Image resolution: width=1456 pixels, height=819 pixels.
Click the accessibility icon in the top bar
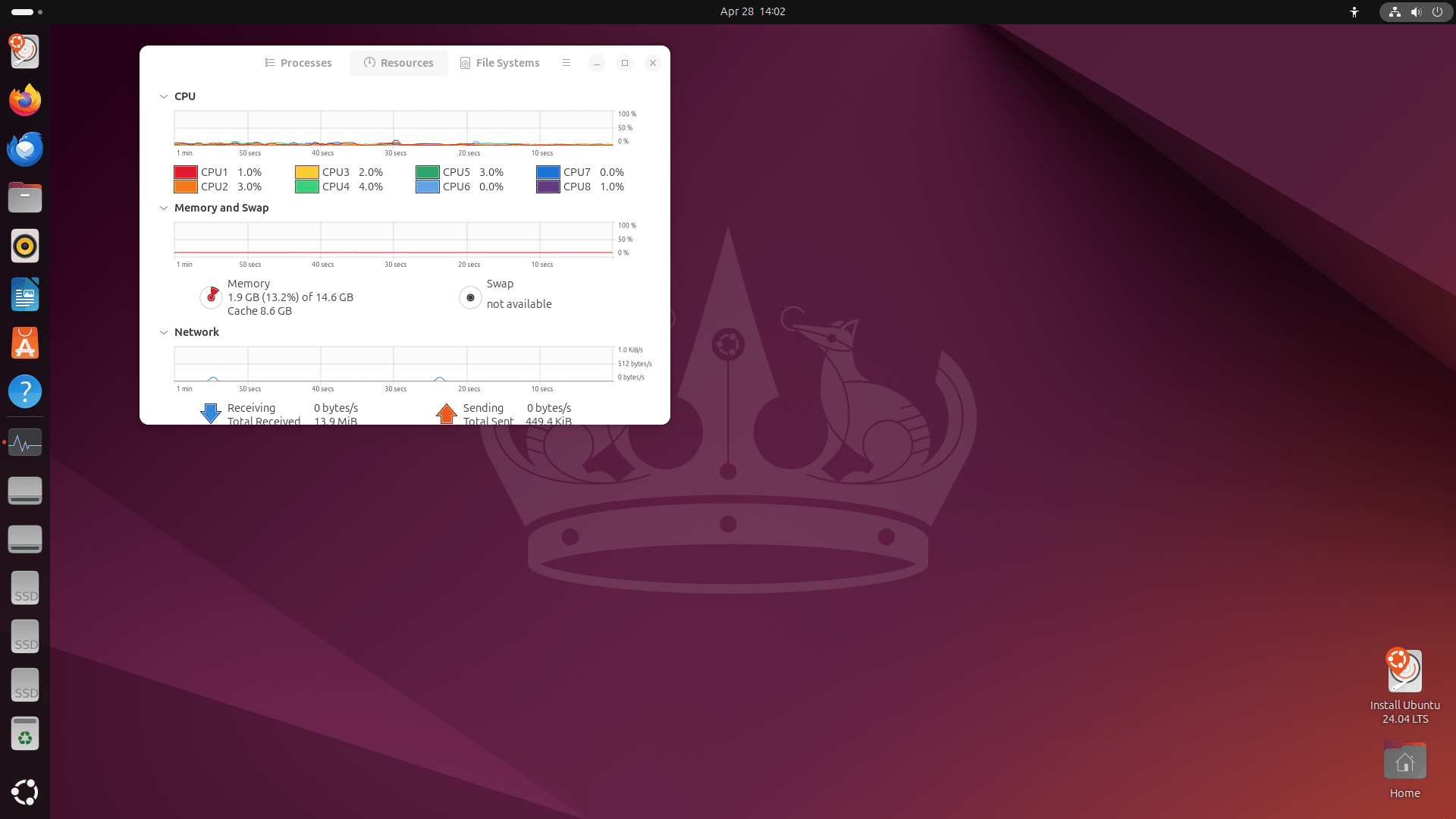tap(1354, 11)
